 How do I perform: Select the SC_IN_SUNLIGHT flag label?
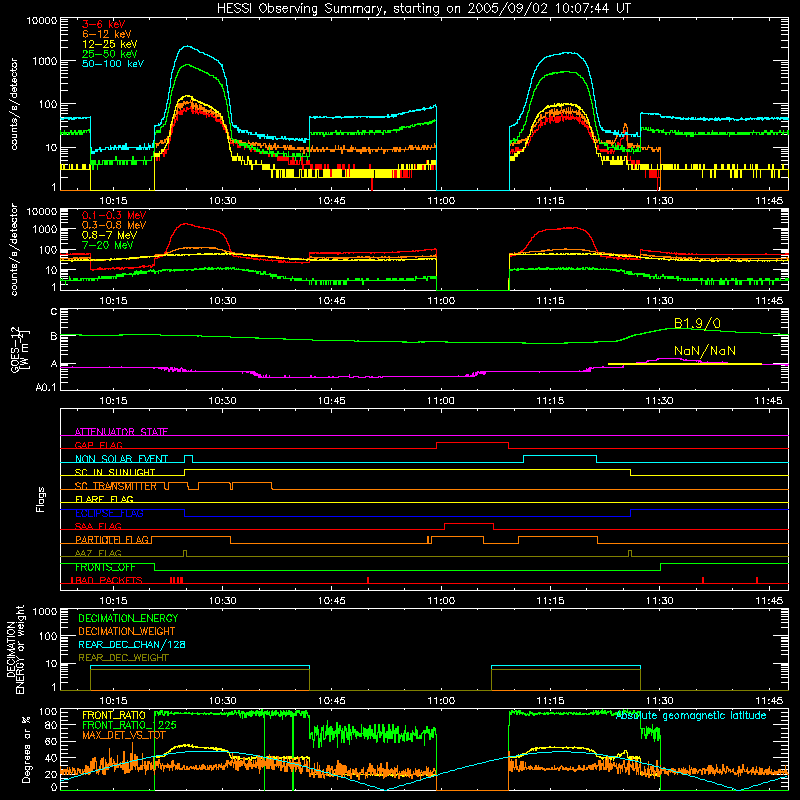point(115,472)
